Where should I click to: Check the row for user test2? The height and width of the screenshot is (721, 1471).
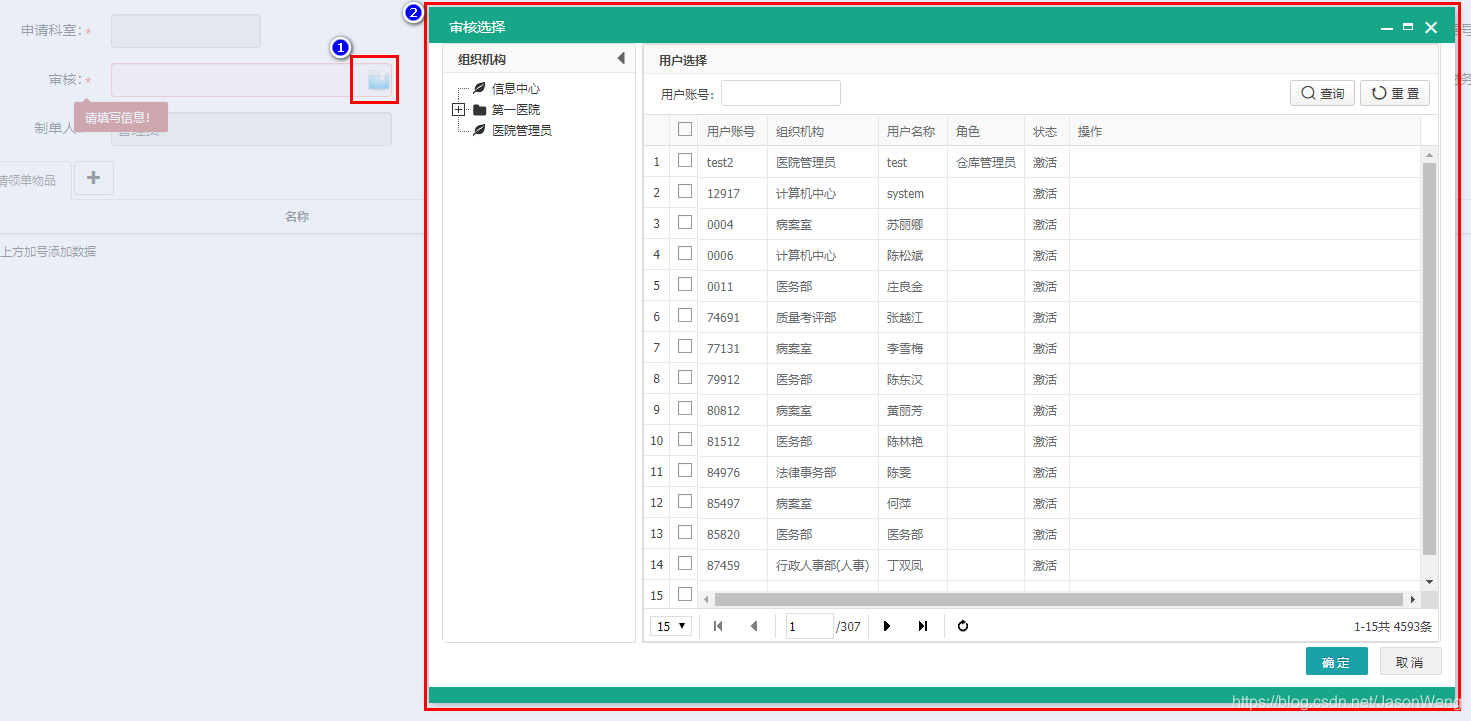[x=685, y=160]
